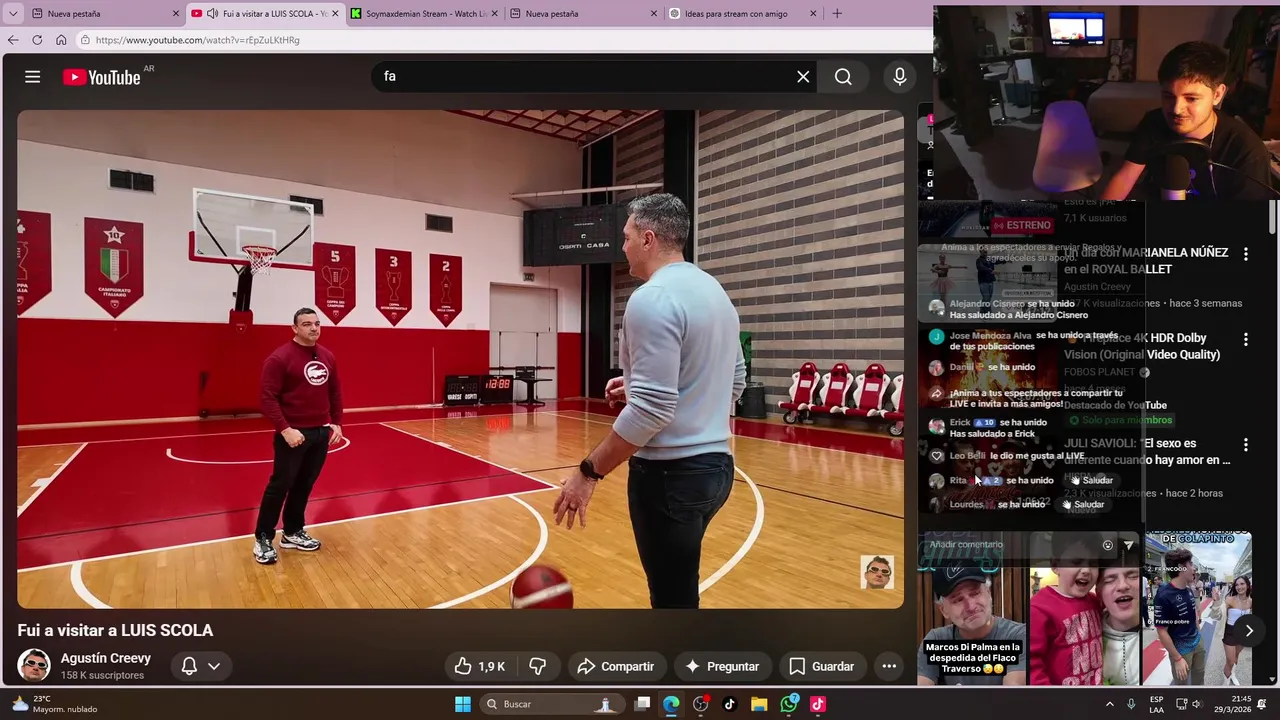Click Saludar next to Lourdes
The image size is (1280, 720).
[x=1083, y=504]
